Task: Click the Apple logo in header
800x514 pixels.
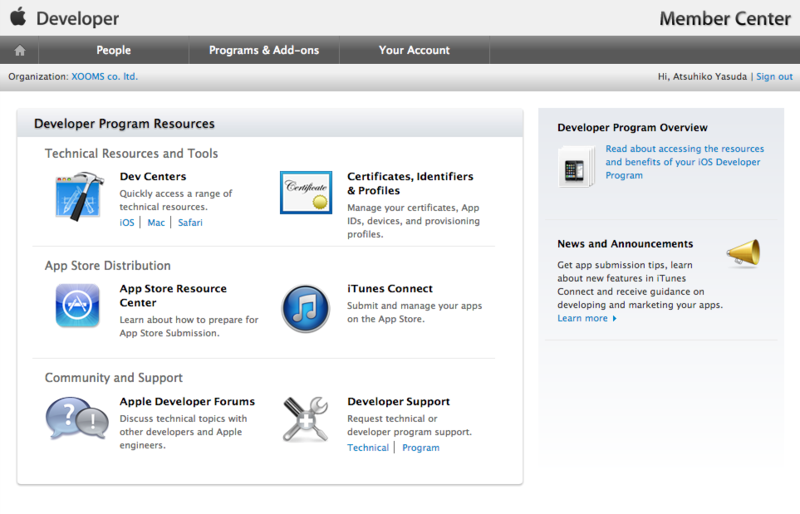Action: 18,16
